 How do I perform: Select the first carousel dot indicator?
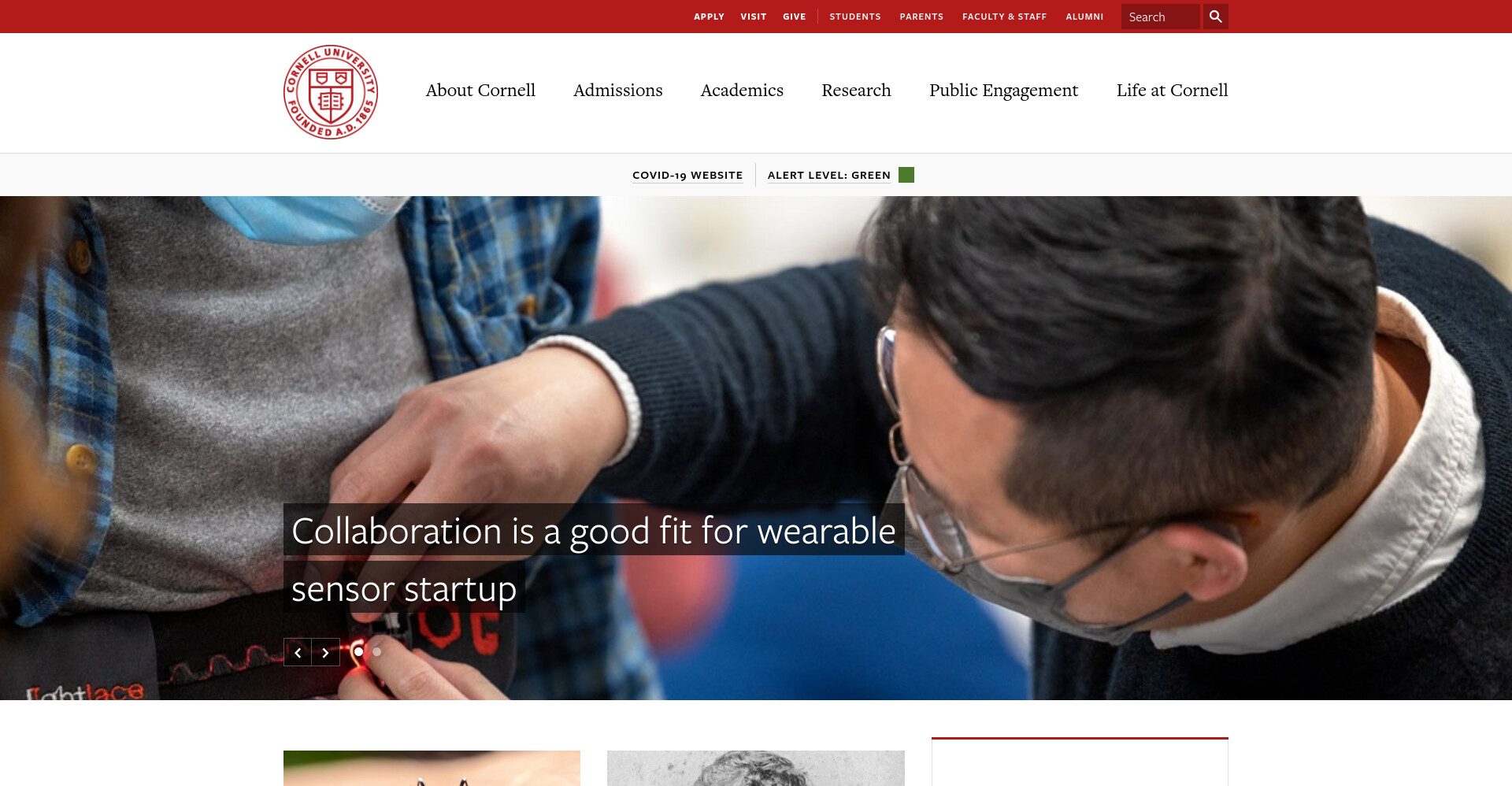pos(358,651)
